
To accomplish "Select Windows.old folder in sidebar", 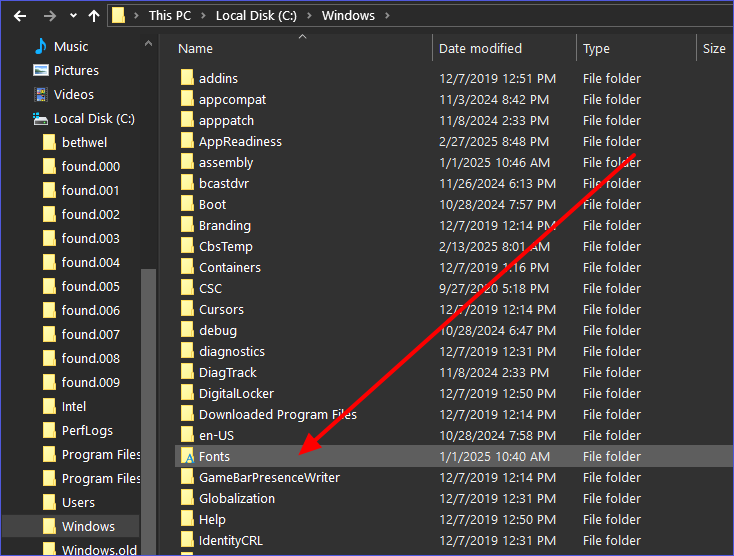I will click(x=99, y=550).
